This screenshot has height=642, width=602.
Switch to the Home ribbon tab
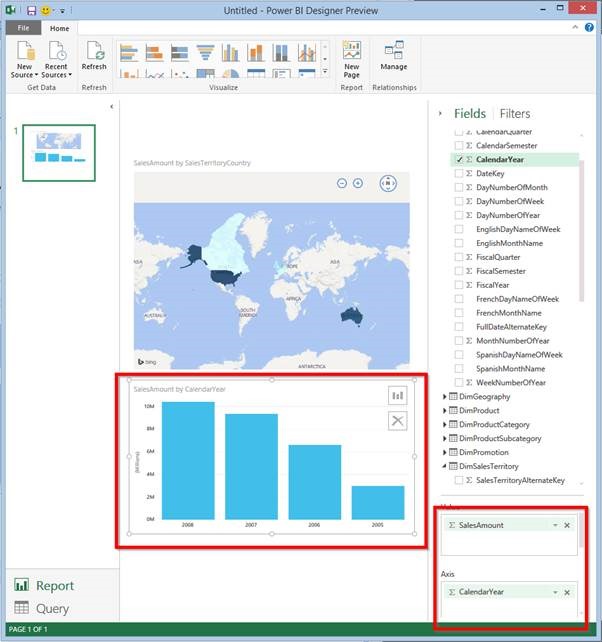(x=59, y=28)
